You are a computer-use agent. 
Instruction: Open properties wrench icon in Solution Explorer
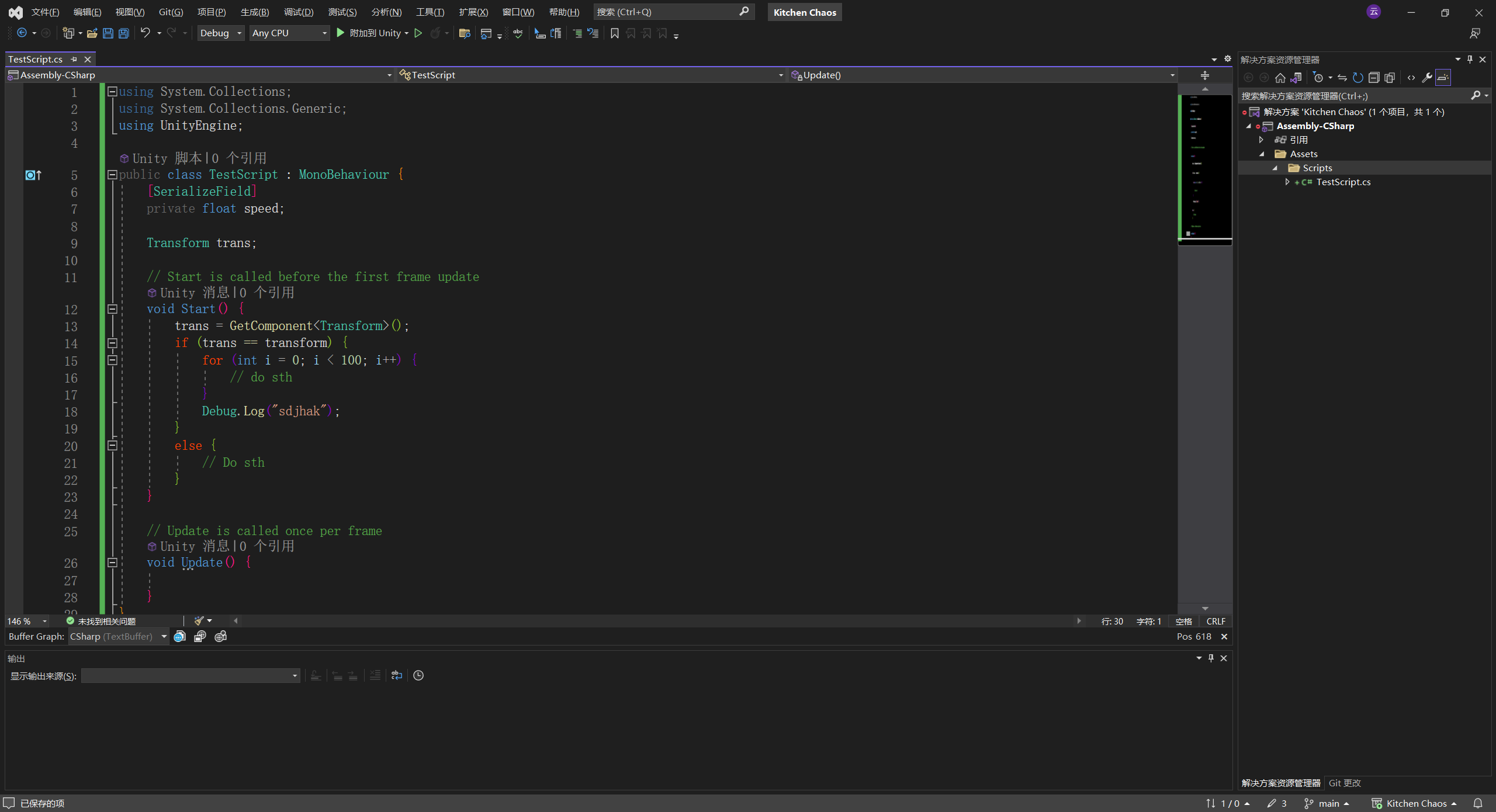[x=1426, y=78]
